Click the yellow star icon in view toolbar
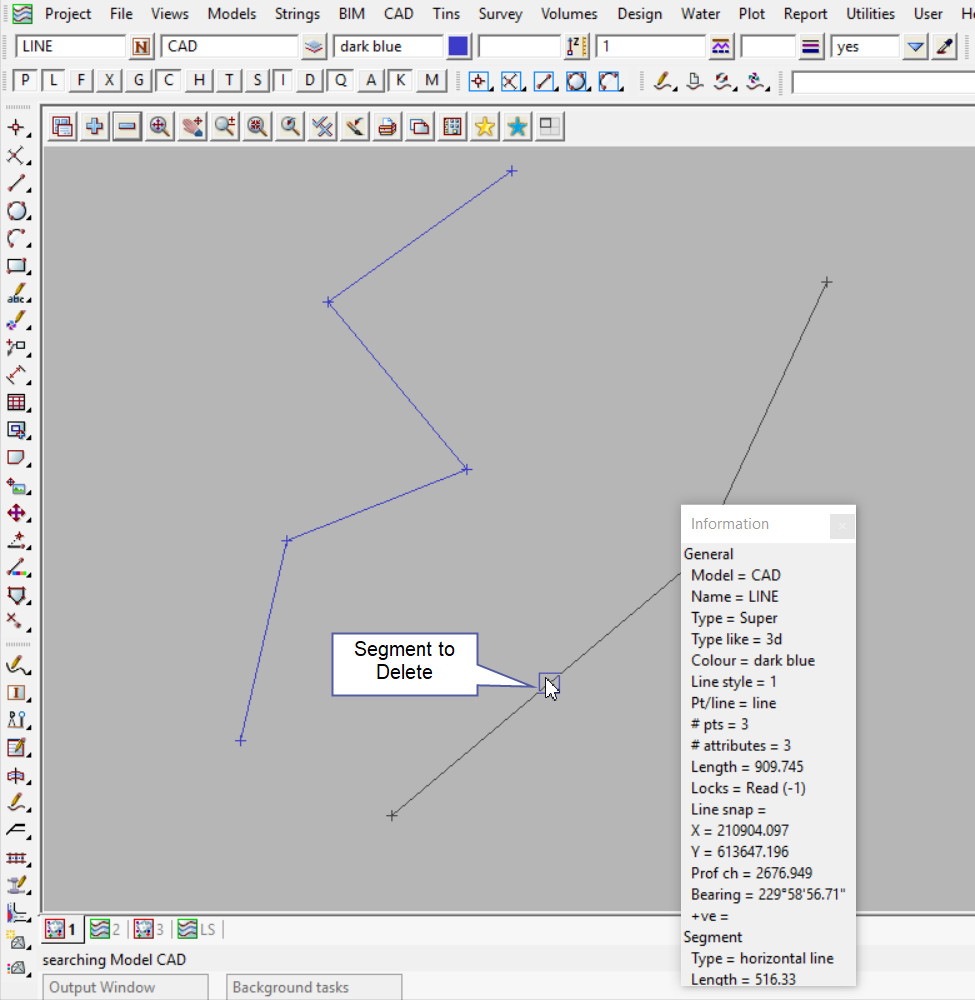The height and width of the screenshot is (1000, 975). 485,126
